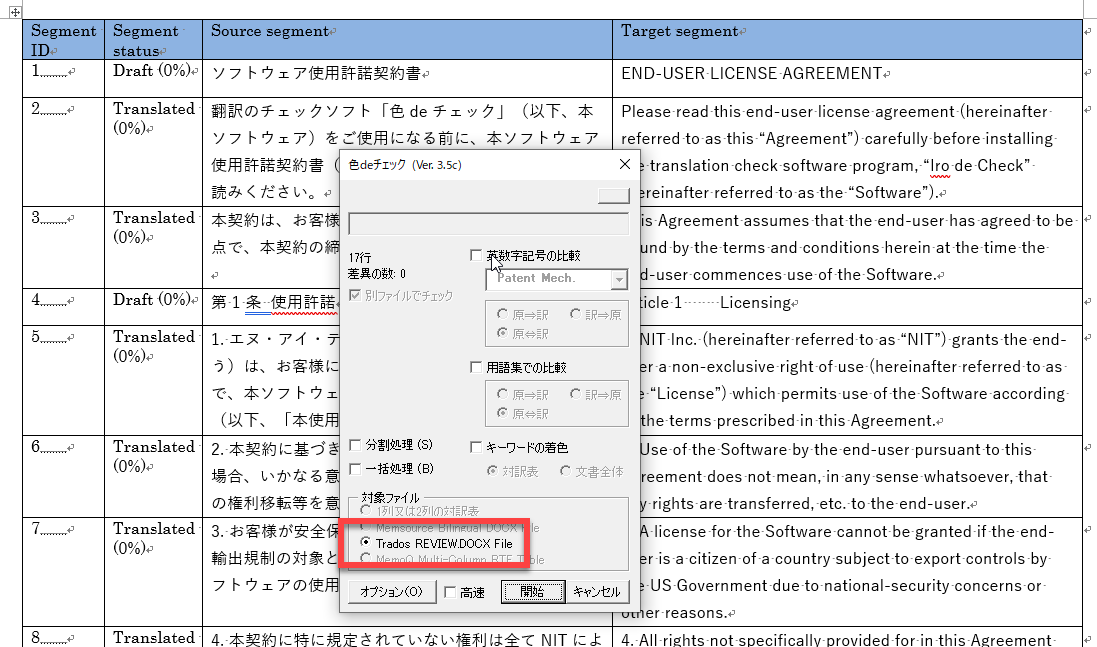Enable the キーワードの着色 checkbox

pos(477,448)
